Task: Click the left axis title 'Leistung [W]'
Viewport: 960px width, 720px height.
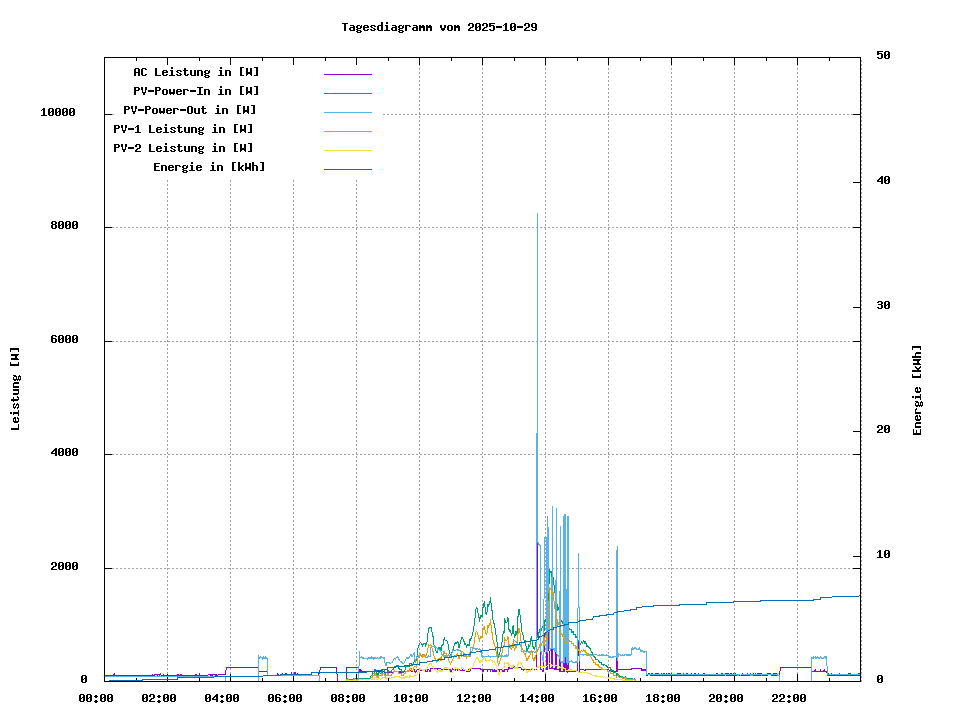Action: point(15,388)
